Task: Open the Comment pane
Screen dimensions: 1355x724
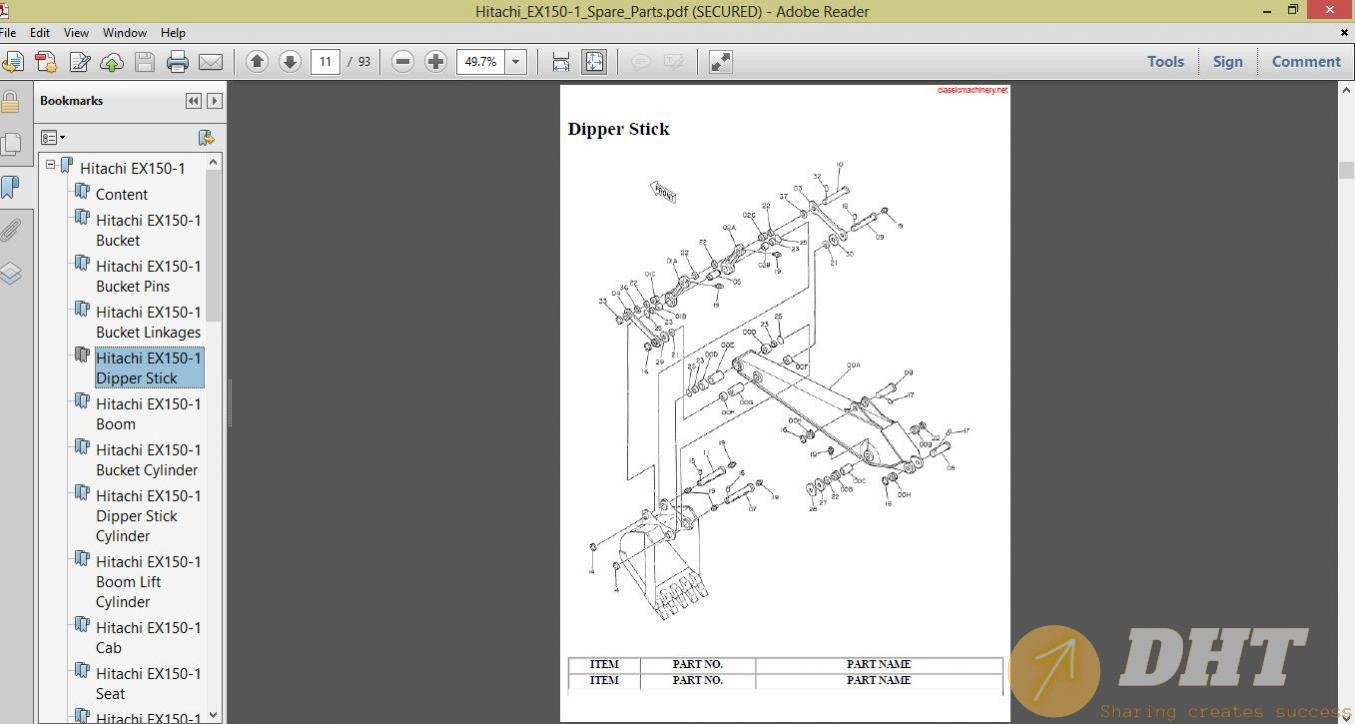Action: coord(1306,62)
